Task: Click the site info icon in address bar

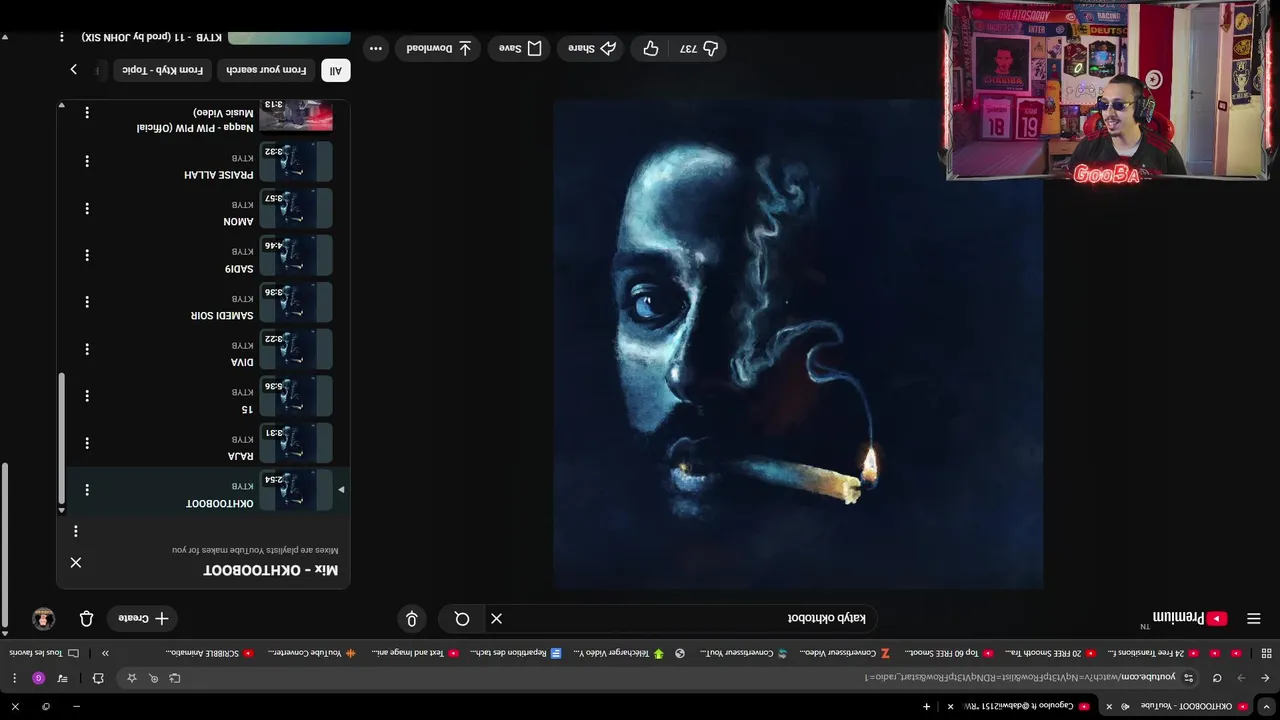Action: click(1188, 678)
